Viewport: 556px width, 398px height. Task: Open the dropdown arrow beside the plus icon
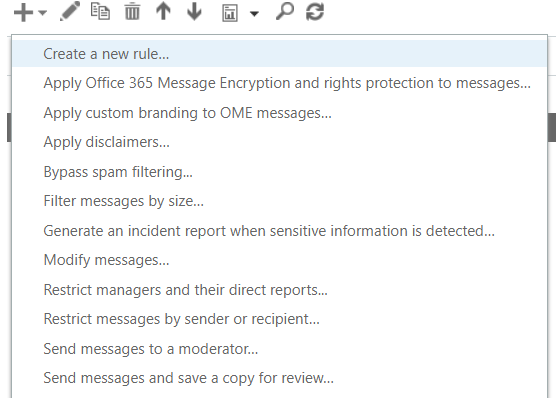pos(43,13)
